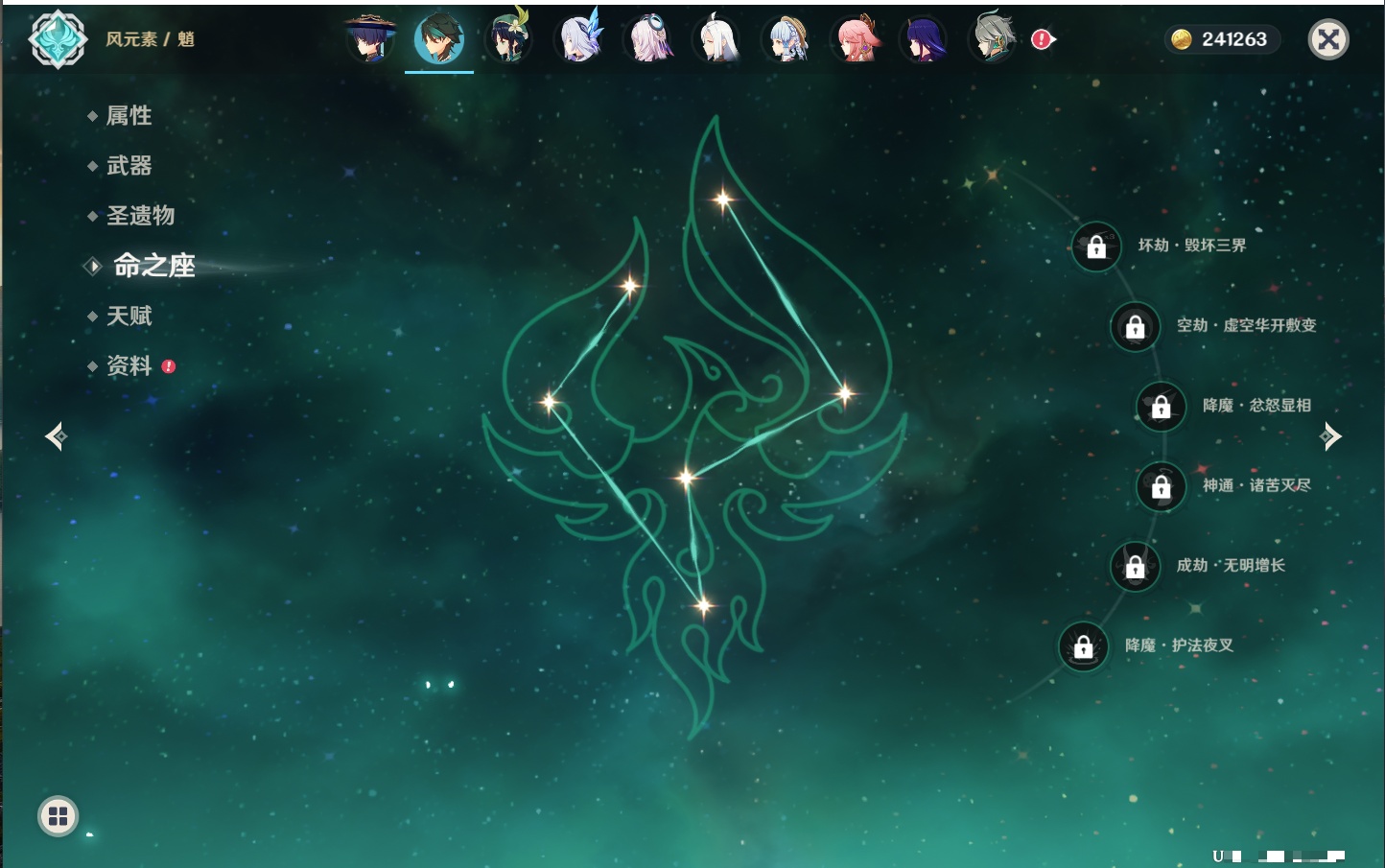Viewport: 1385px width, 868px height.
Task: Go to next character with right arrow
Action: [x=1330, y=436]
